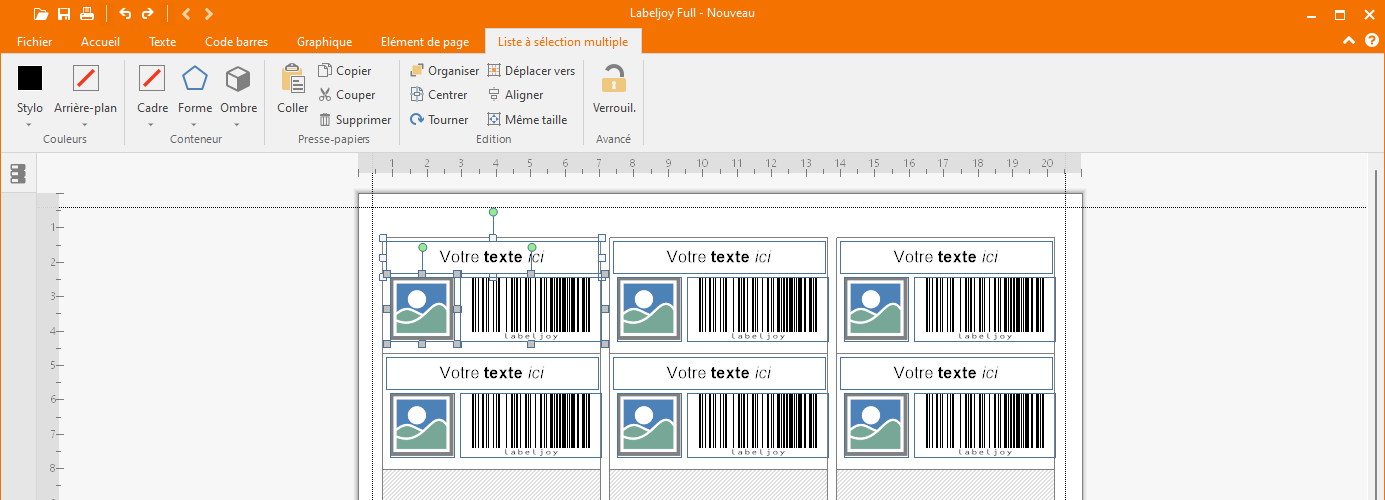The width and height of the screenshot is (1385, 500).
Task: Go to next record with right chevron
Action: point(208,14)
